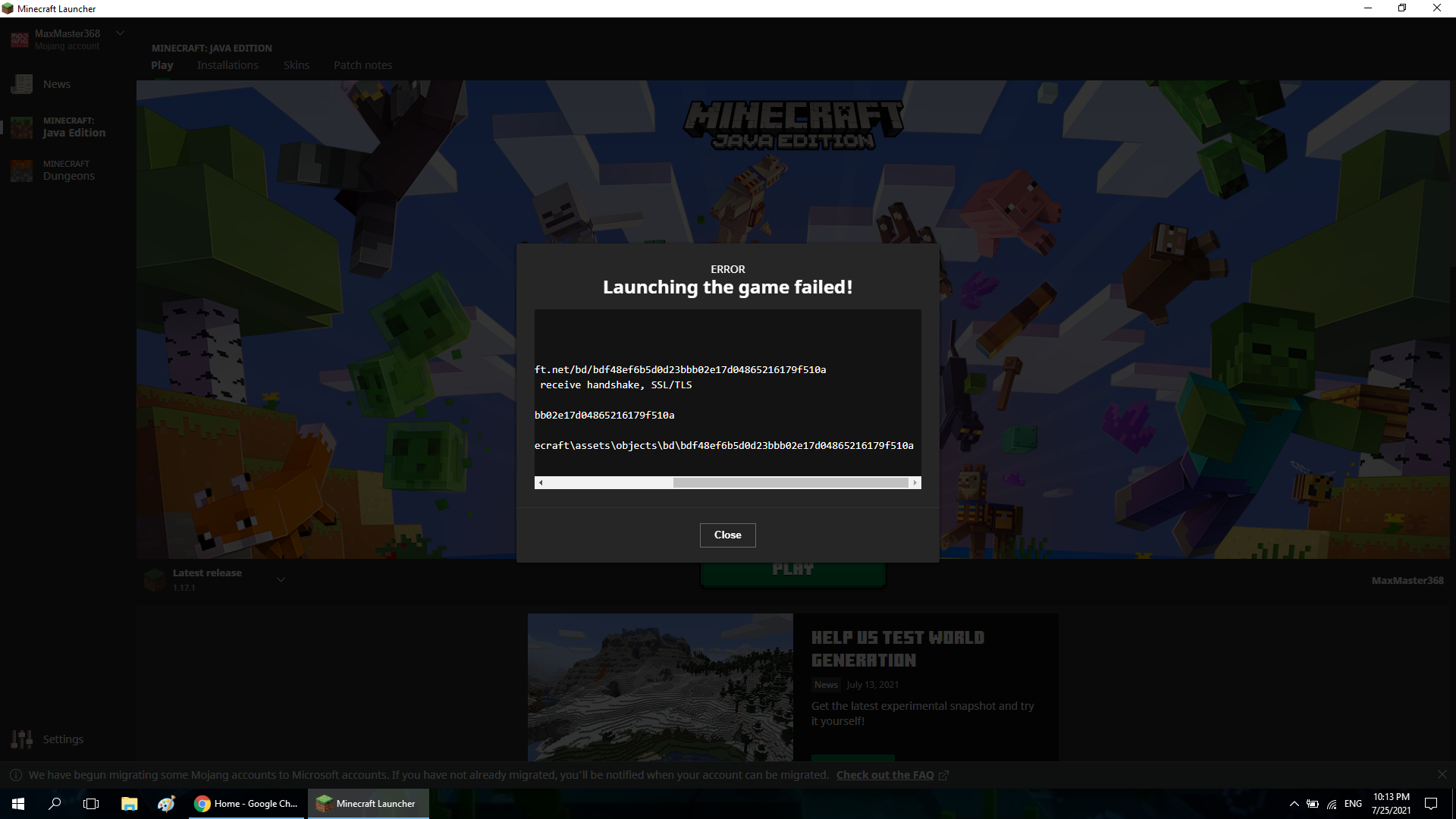Dismiss the migration notice with X icon
This screenshot has height=819, width=1456.
(x=1442, y=774)
